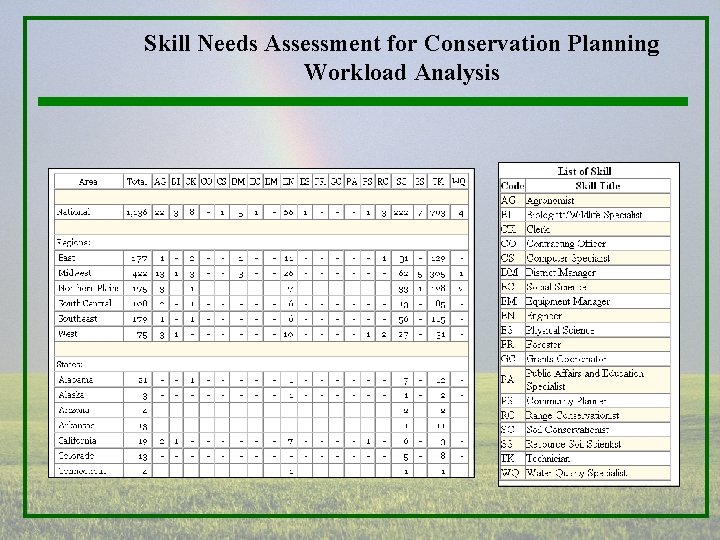Click the 'List of Skill' heading
Screen dimensions: 720x540
pyautogui.click(x=584, y=171)
